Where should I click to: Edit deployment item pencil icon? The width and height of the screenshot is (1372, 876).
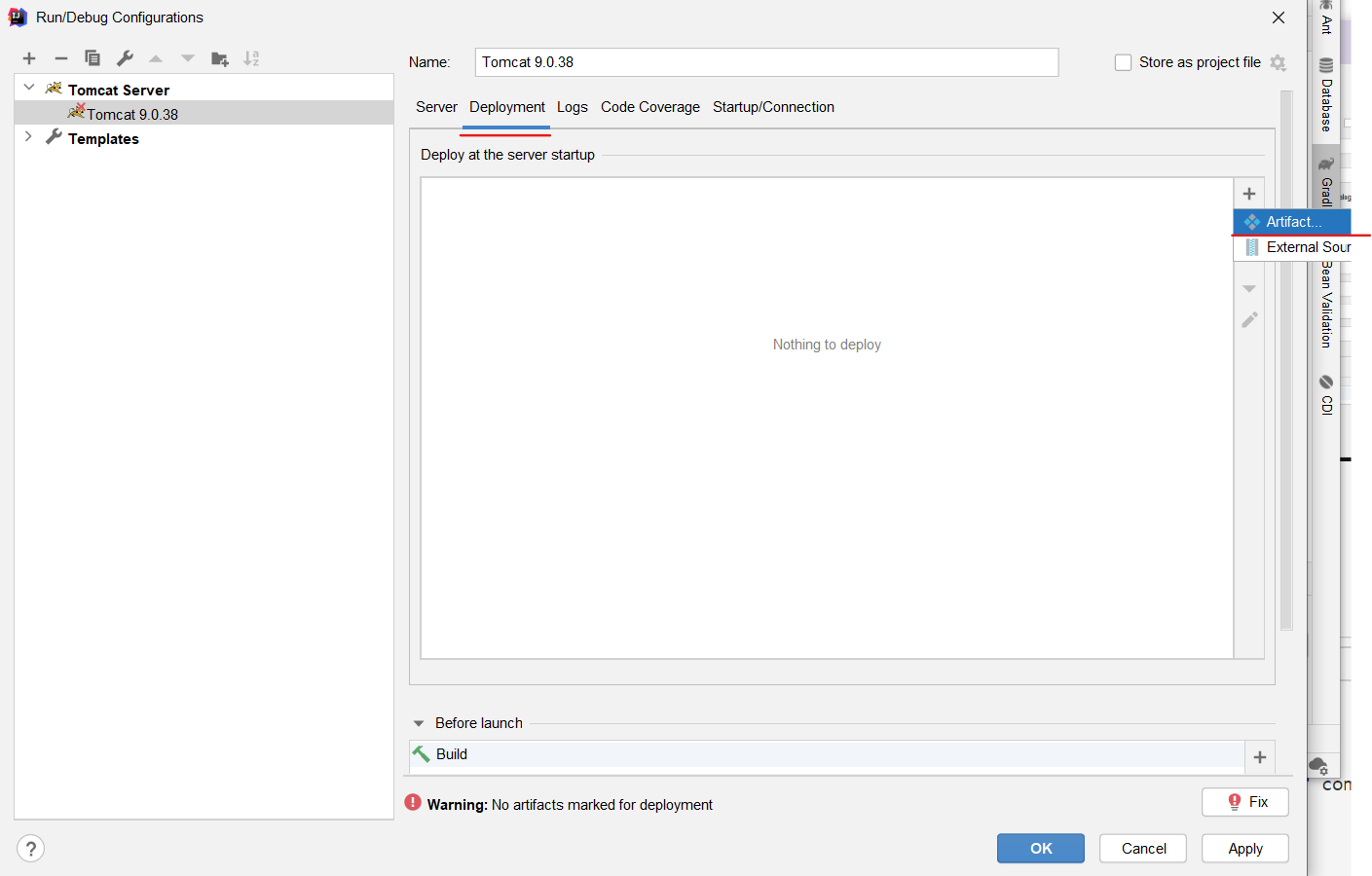click(1249, 320)
